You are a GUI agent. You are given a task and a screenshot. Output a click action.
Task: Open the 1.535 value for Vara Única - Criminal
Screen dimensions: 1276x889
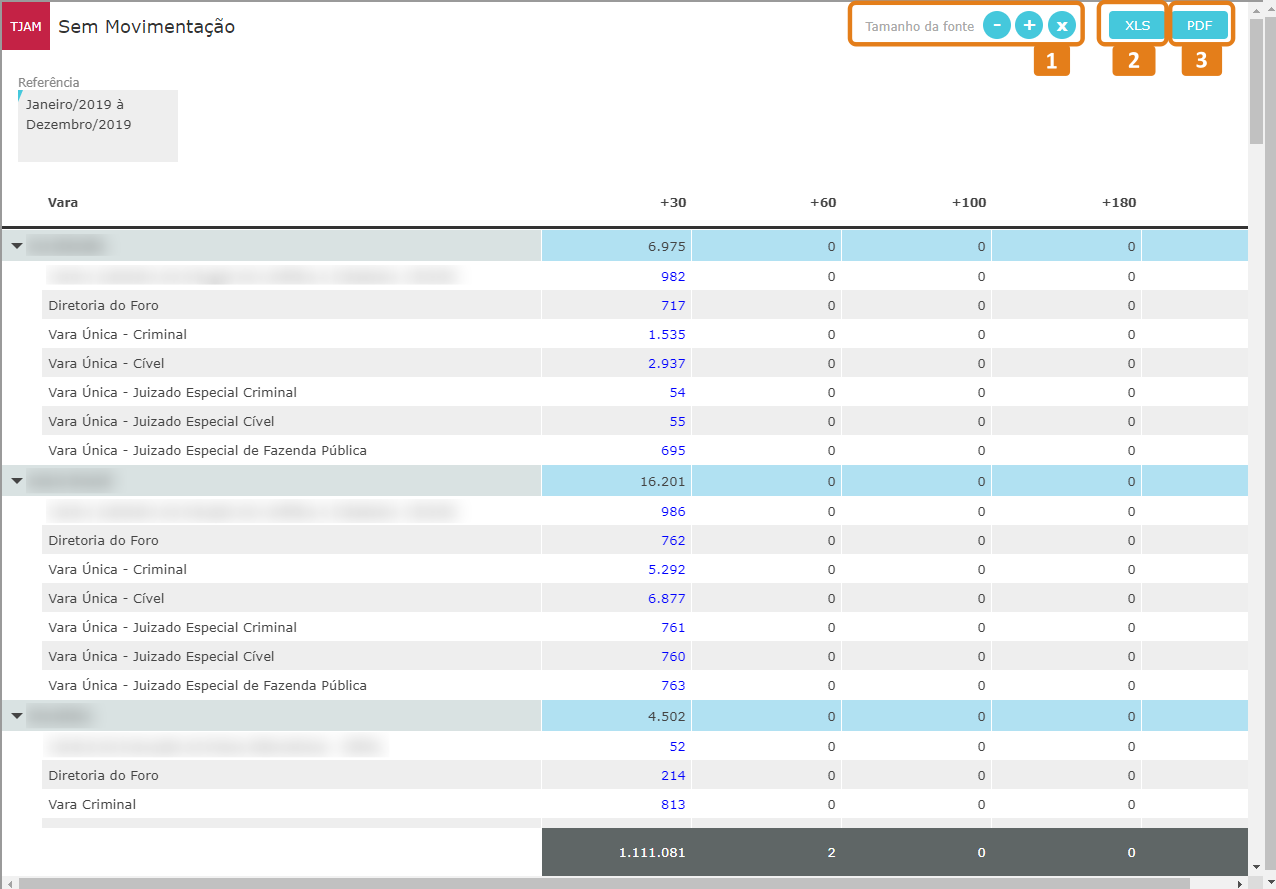coord(667,334)
